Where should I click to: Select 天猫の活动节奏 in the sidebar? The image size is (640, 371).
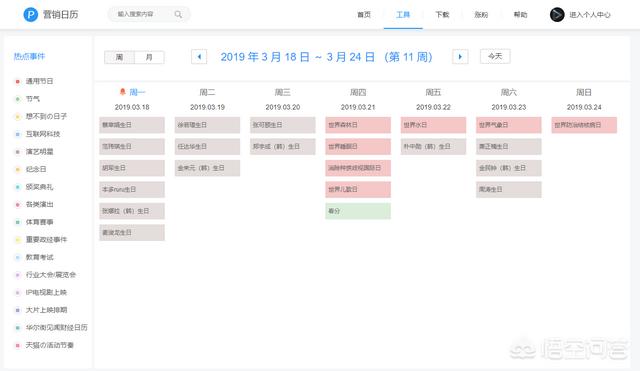point(49,345)
